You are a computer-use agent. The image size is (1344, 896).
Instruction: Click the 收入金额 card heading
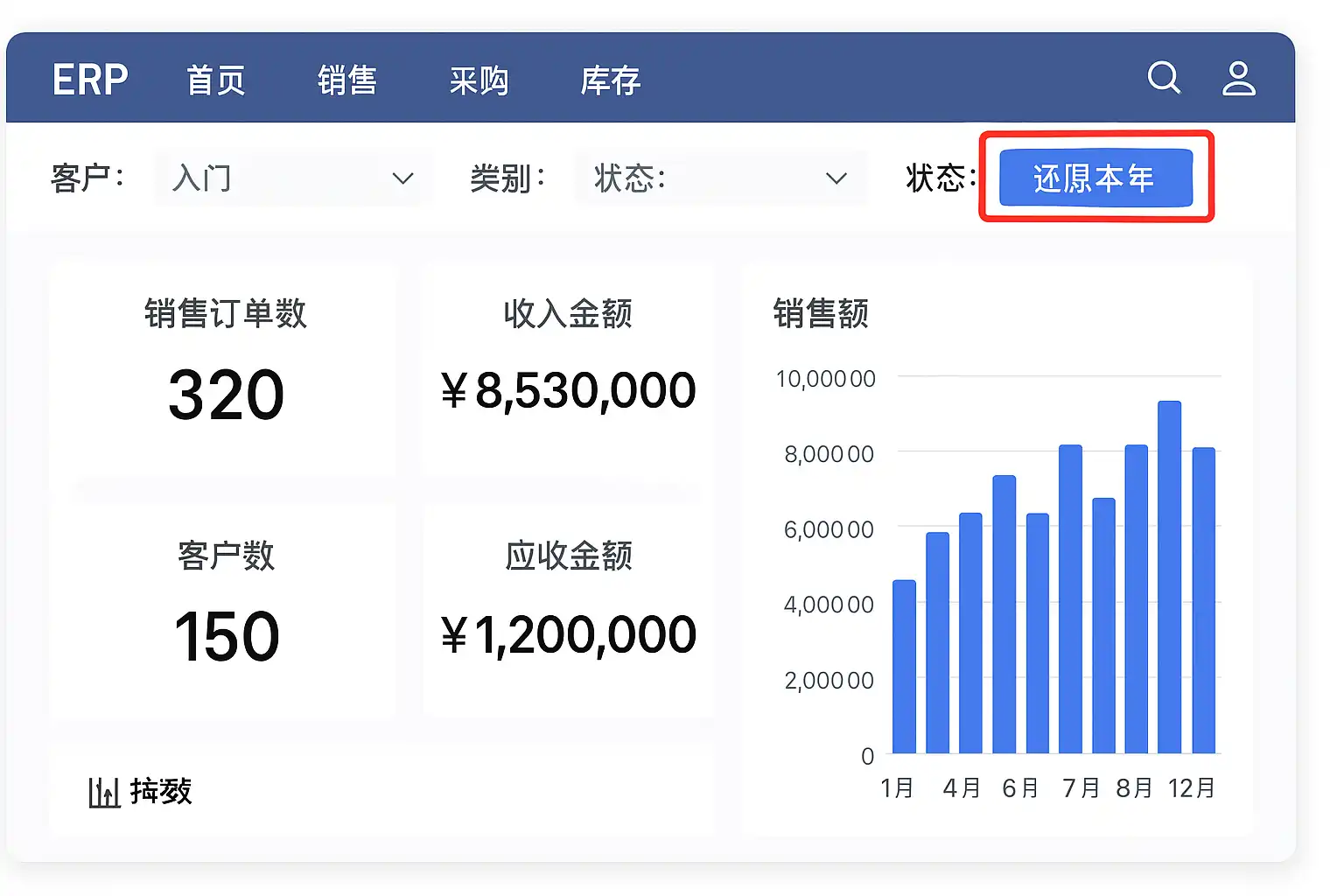pyautogui.click(x=568, y=312)
